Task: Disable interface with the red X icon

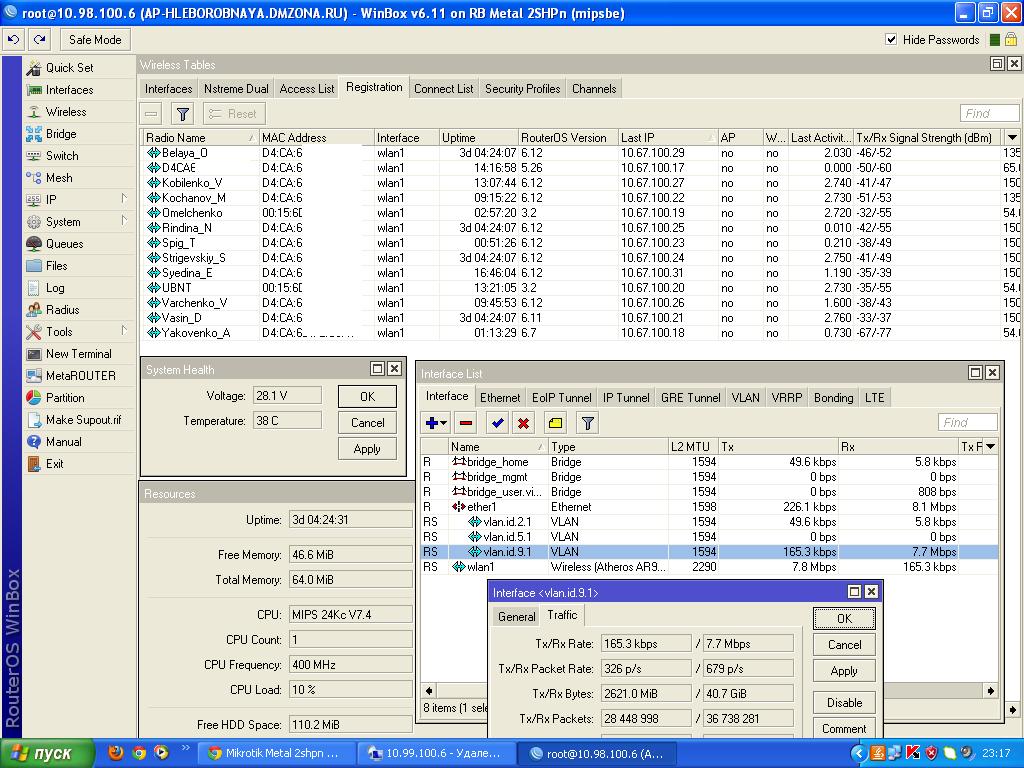Action: [x=523, y=423]
